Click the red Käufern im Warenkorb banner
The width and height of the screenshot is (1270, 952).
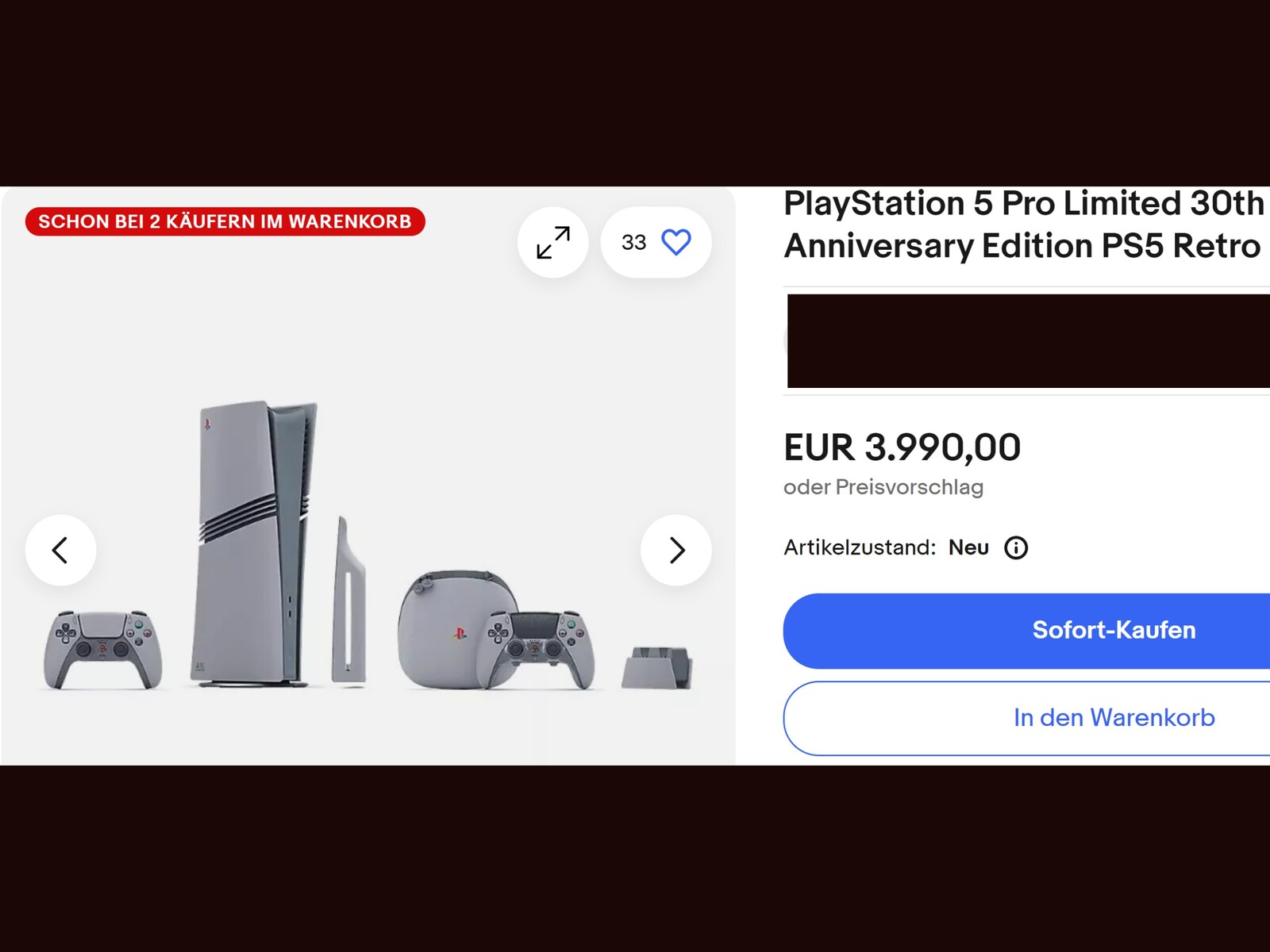coord(225,221)
